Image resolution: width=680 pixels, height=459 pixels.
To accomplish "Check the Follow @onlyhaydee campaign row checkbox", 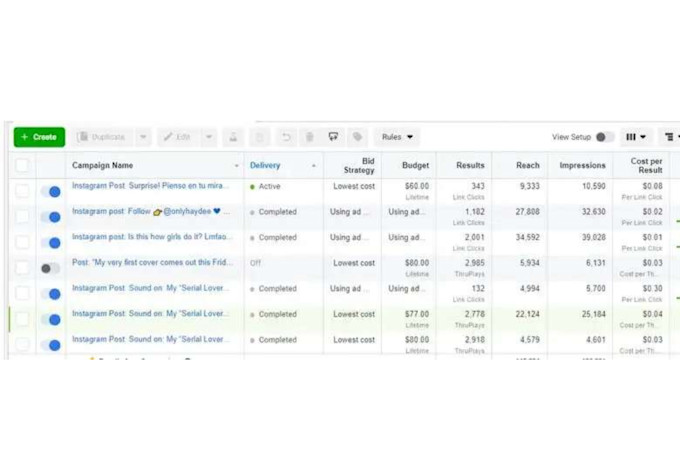I will pyautogui.click(x=22, y=216).
